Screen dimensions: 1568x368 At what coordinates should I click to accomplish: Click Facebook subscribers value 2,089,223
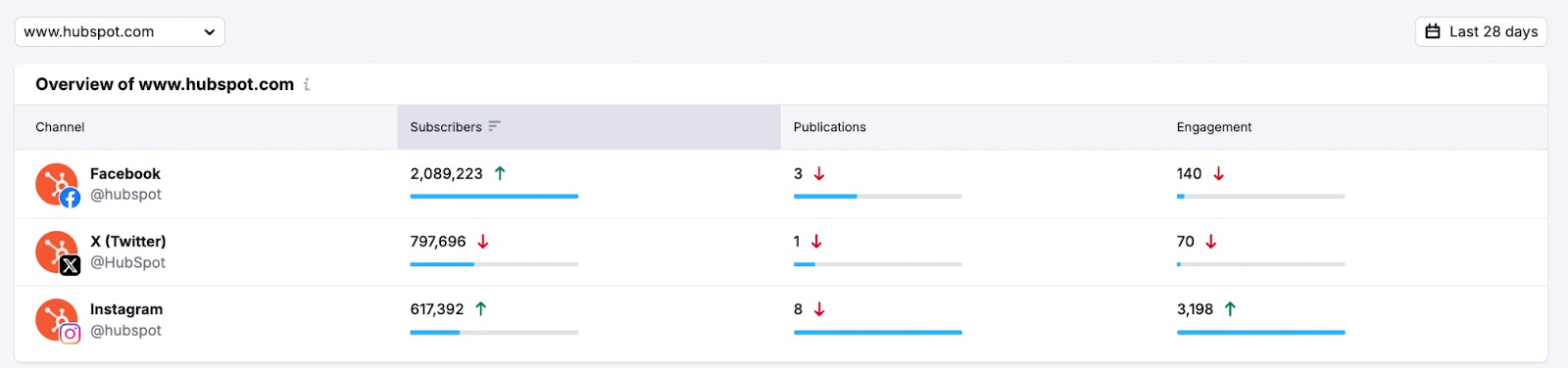point(447,173)
